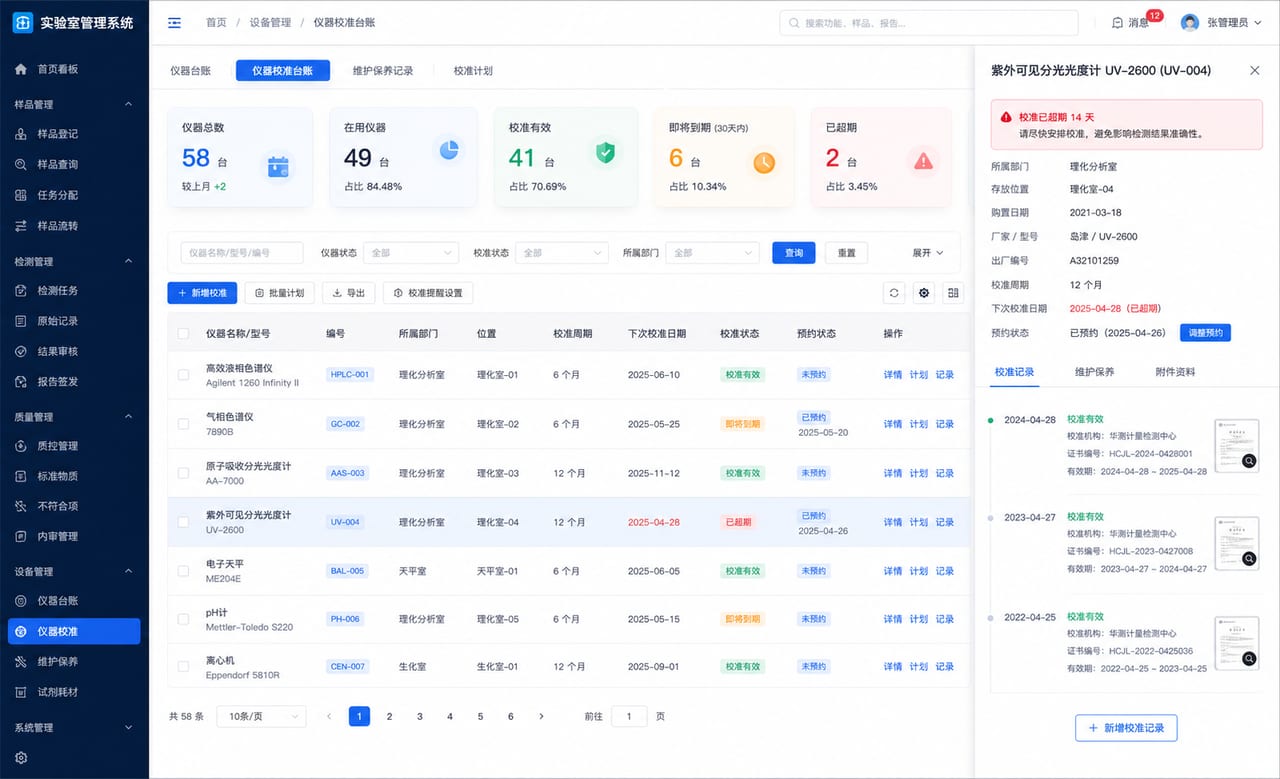Click the 样品流转 sidebar icon
Image resolution: width=1280 pixels, height=779 pixels.
[x=21, y=226]
